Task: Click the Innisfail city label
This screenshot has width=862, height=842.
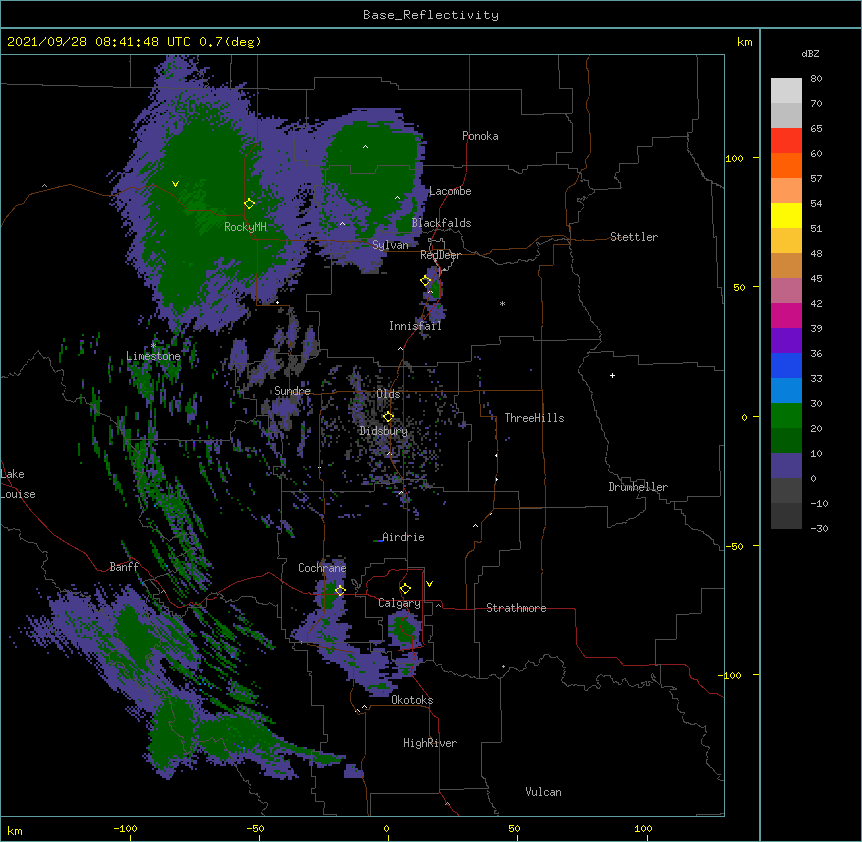Action: (x=415, y=326)
